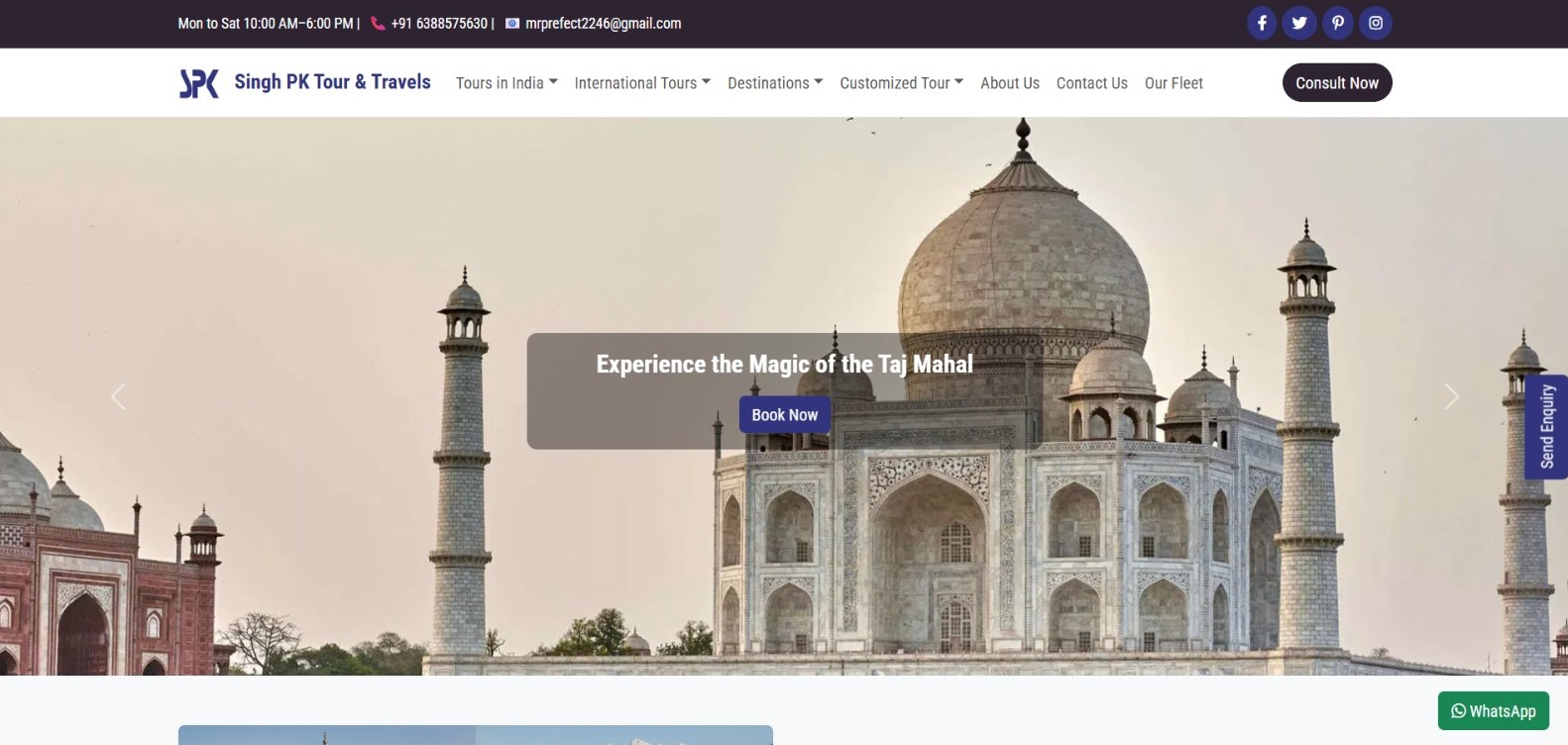Viewport: 1568px width, 745px height.
Task: Open the Pinterest social icon
Action: (x=1338, y=23)
